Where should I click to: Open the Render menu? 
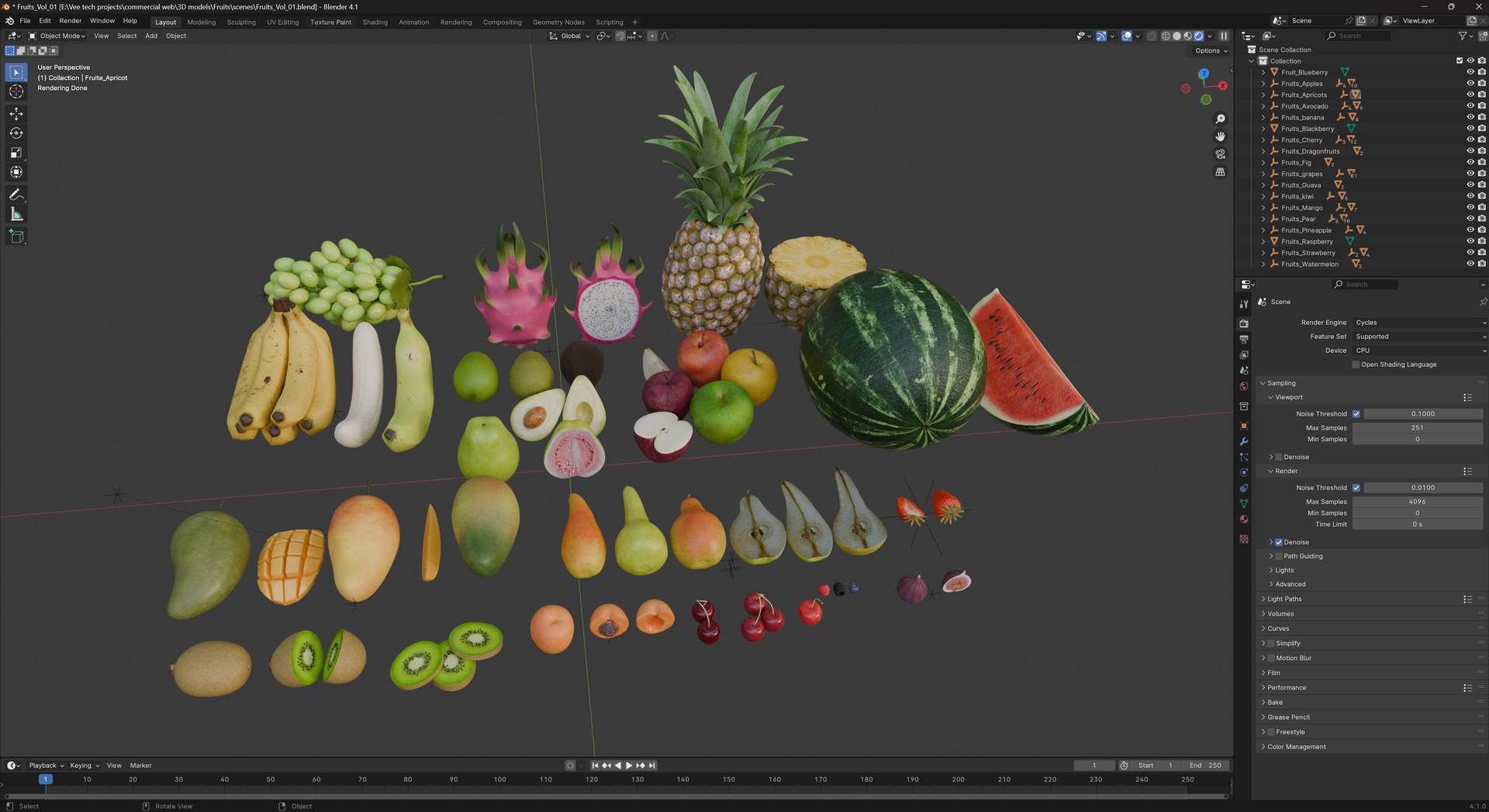[71, 21]
